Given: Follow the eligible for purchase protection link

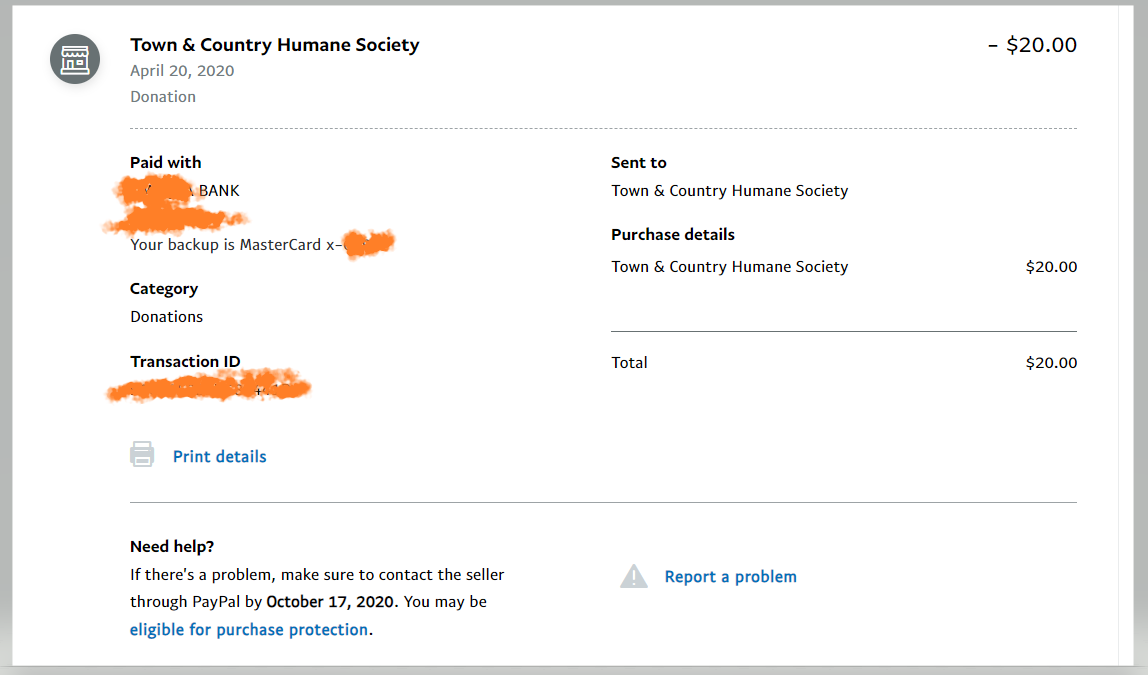Looking at the screenshot, I should (x=249, y=630).
